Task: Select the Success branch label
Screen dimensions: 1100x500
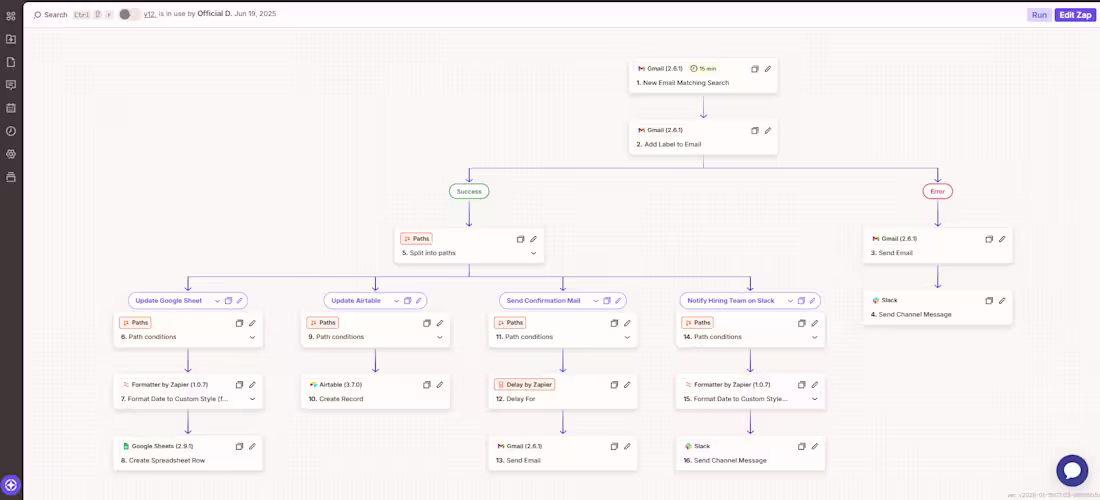Action: (x=469, y=191)
